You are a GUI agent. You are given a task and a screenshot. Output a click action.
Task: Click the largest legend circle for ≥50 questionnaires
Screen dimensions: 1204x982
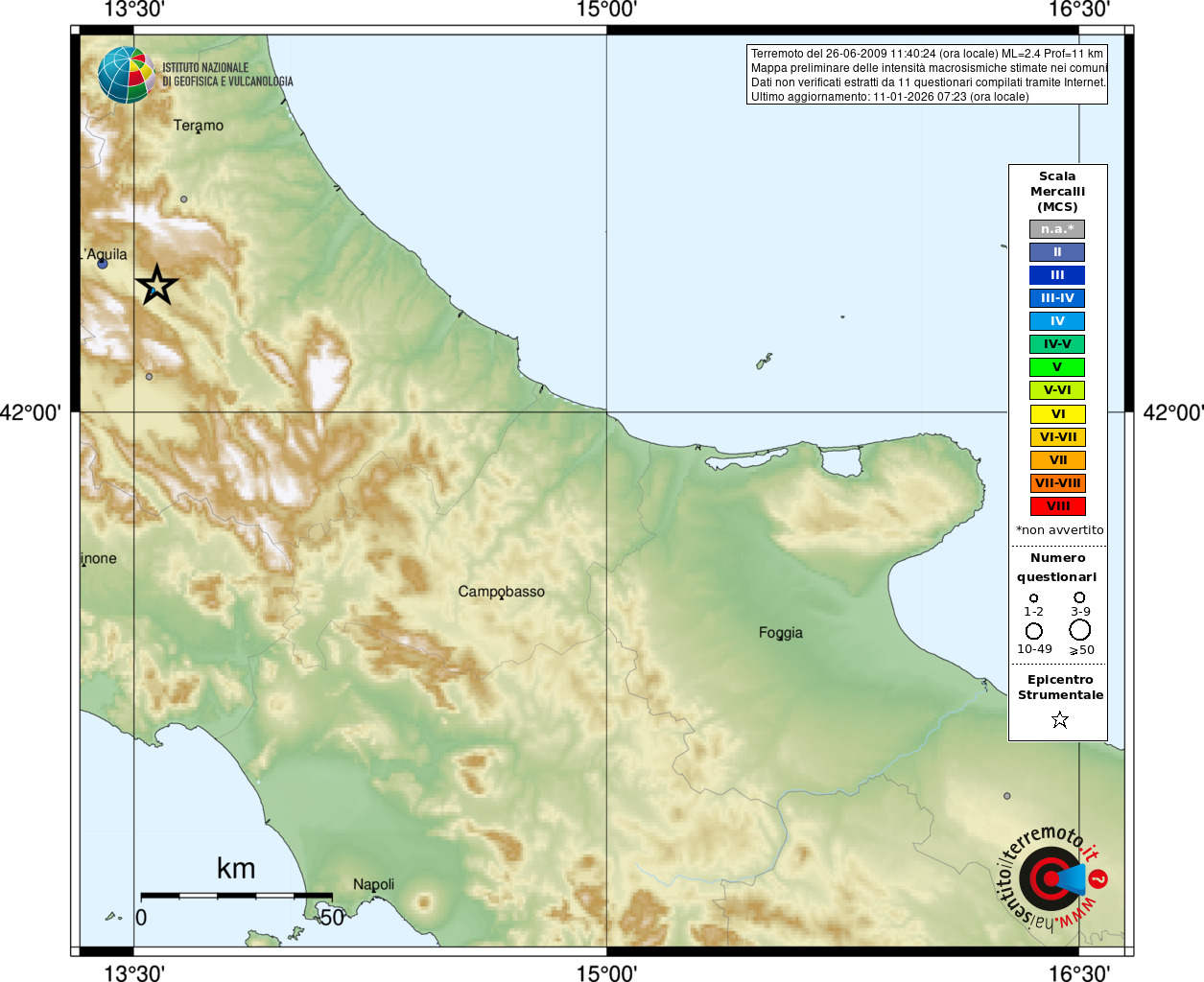[1080, 630]
